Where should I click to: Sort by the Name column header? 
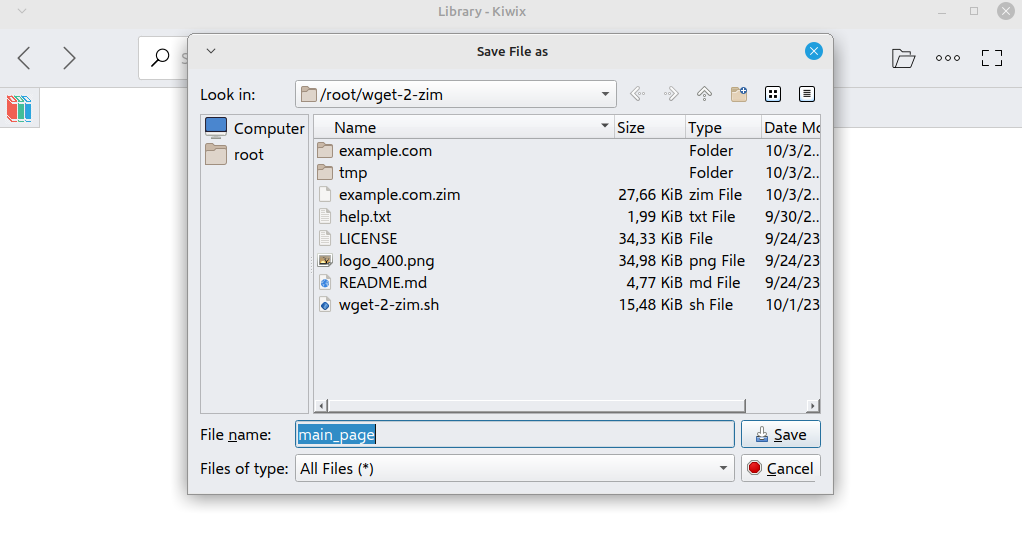464,127
